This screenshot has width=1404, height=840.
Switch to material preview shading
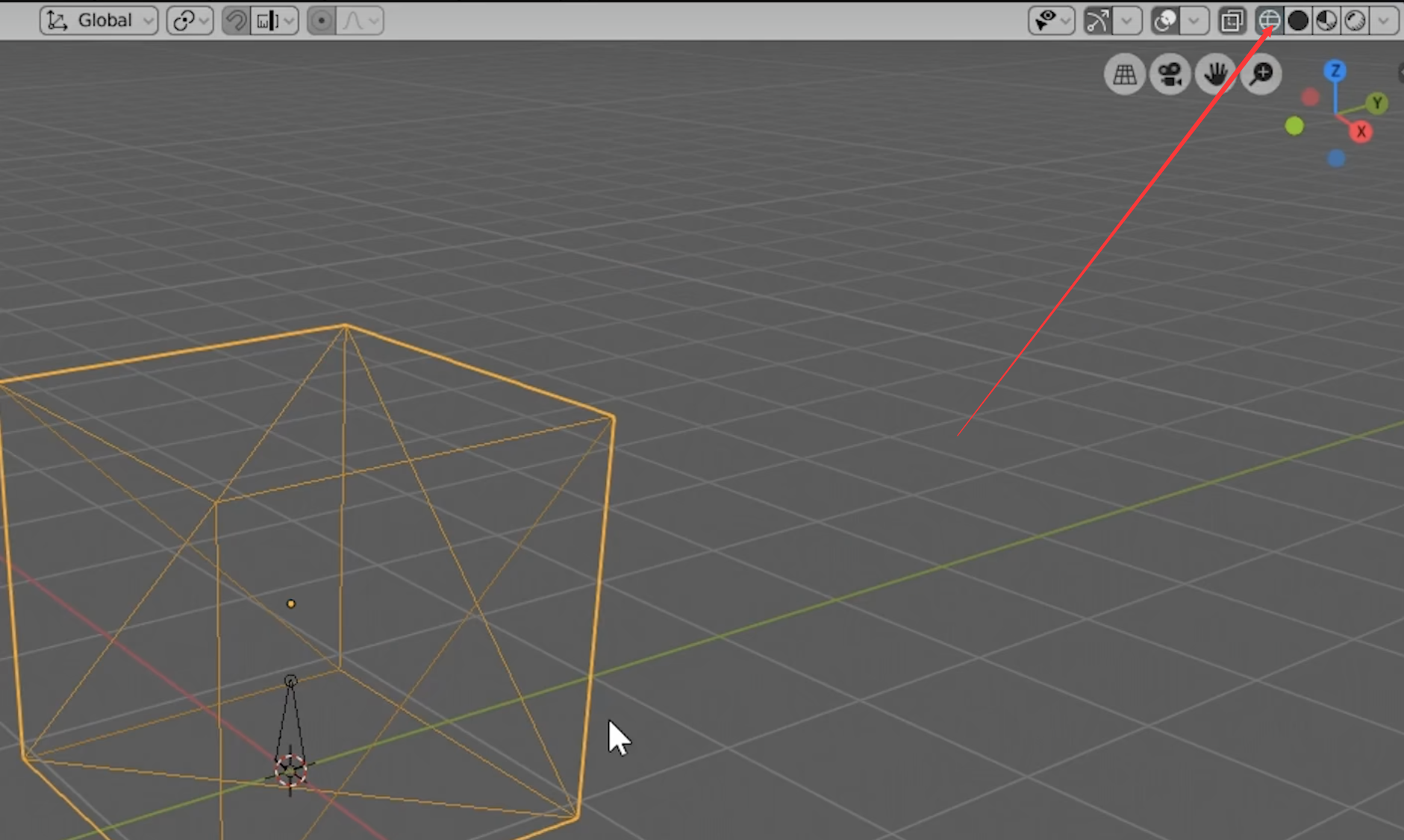tap(1326, 20)
